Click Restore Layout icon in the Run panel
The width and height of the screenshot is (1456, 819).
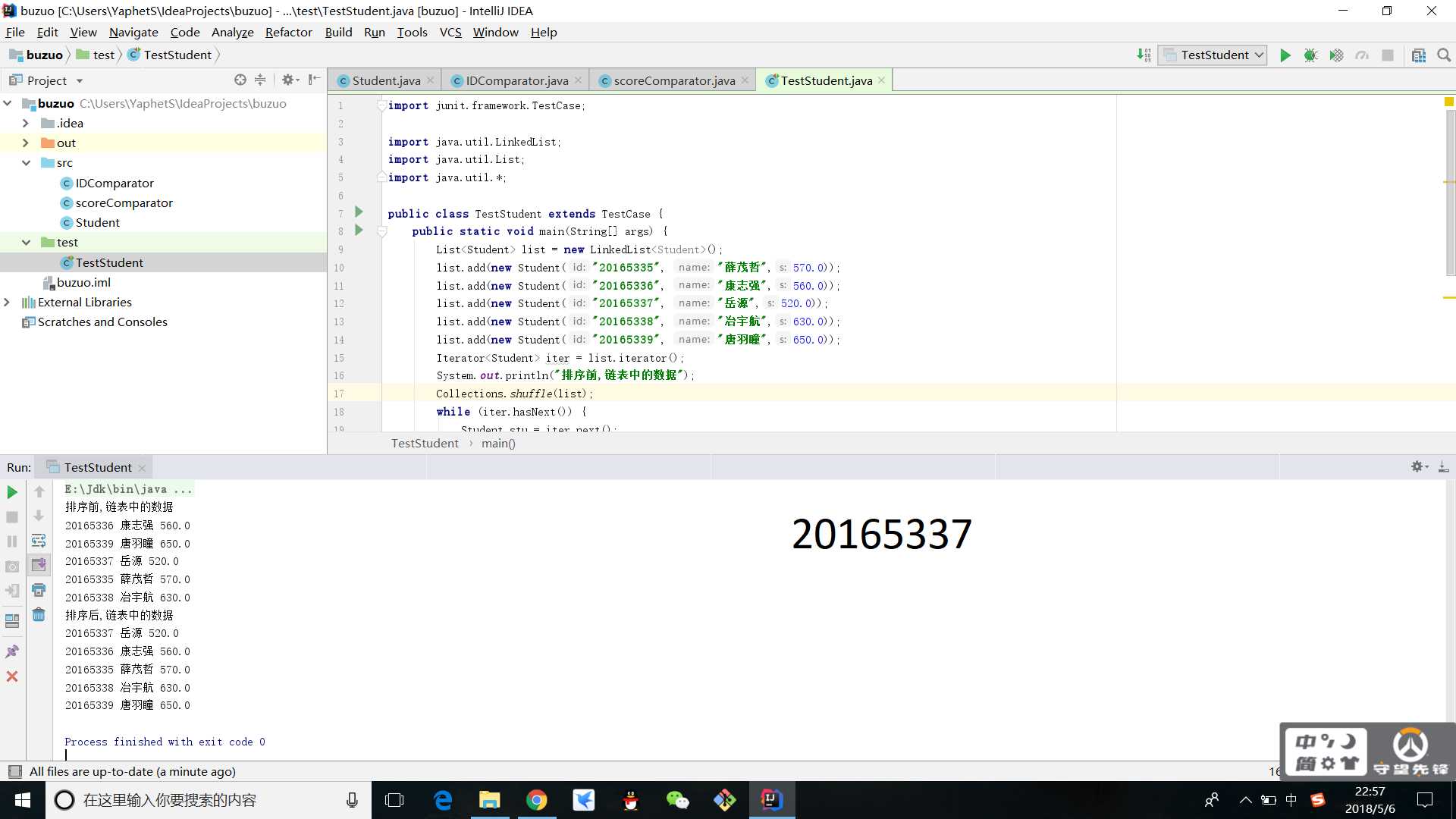point(12,620)
